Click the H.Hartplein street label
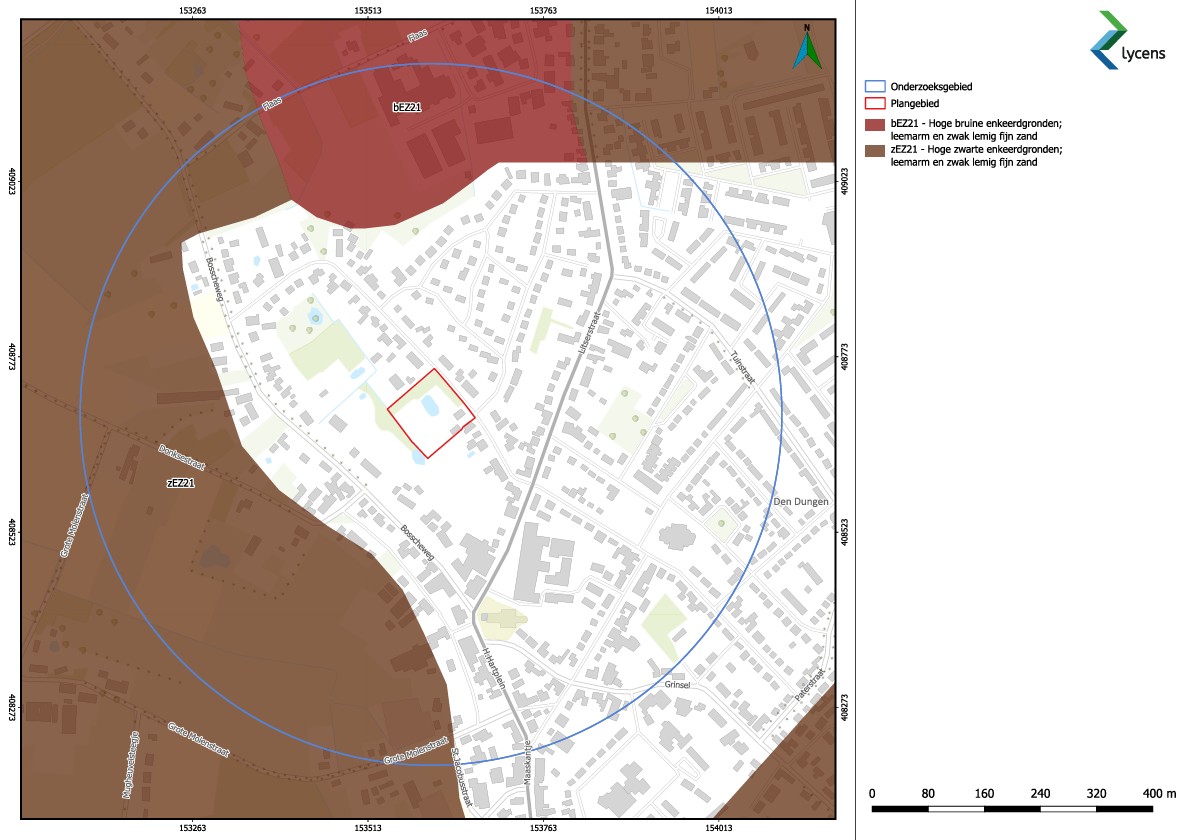The width and height of the screenshot is (1186, 840). [x=494, y=670]
